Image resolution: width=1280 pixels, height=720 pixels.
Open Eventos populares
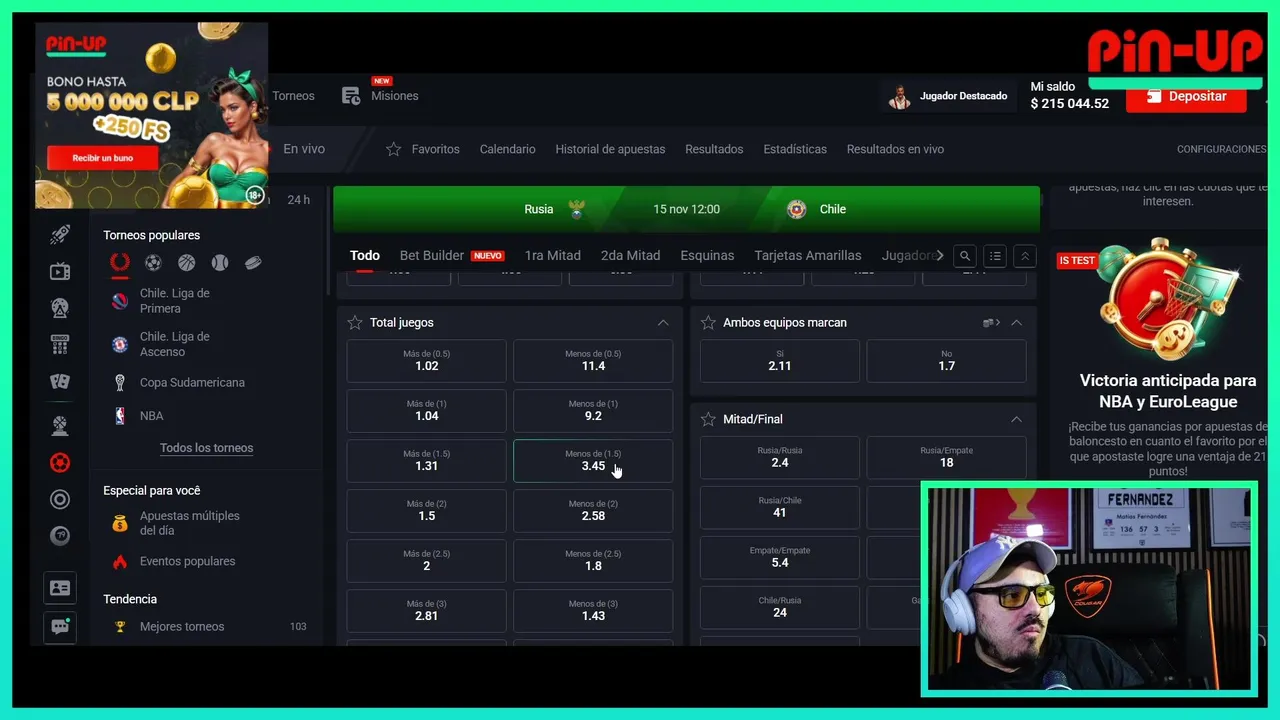tap(187, 561)
